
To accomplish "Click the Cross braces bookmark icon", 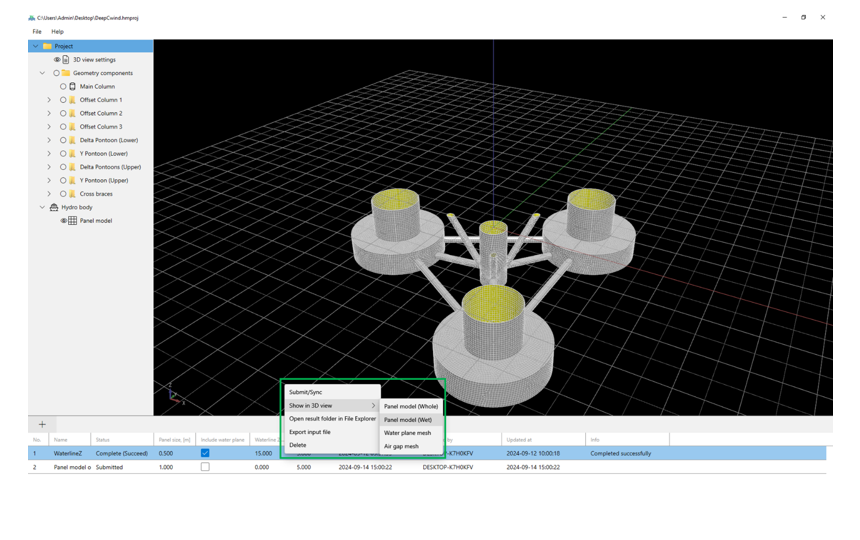I will coord(72,194).
